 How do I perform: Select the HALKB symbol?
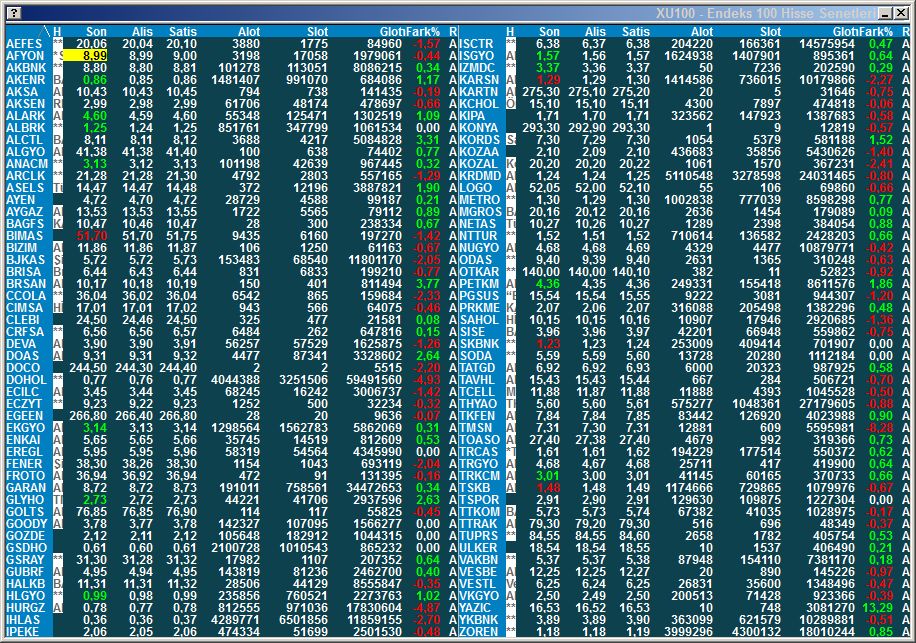pyautogui.click(x=25, y=583)
